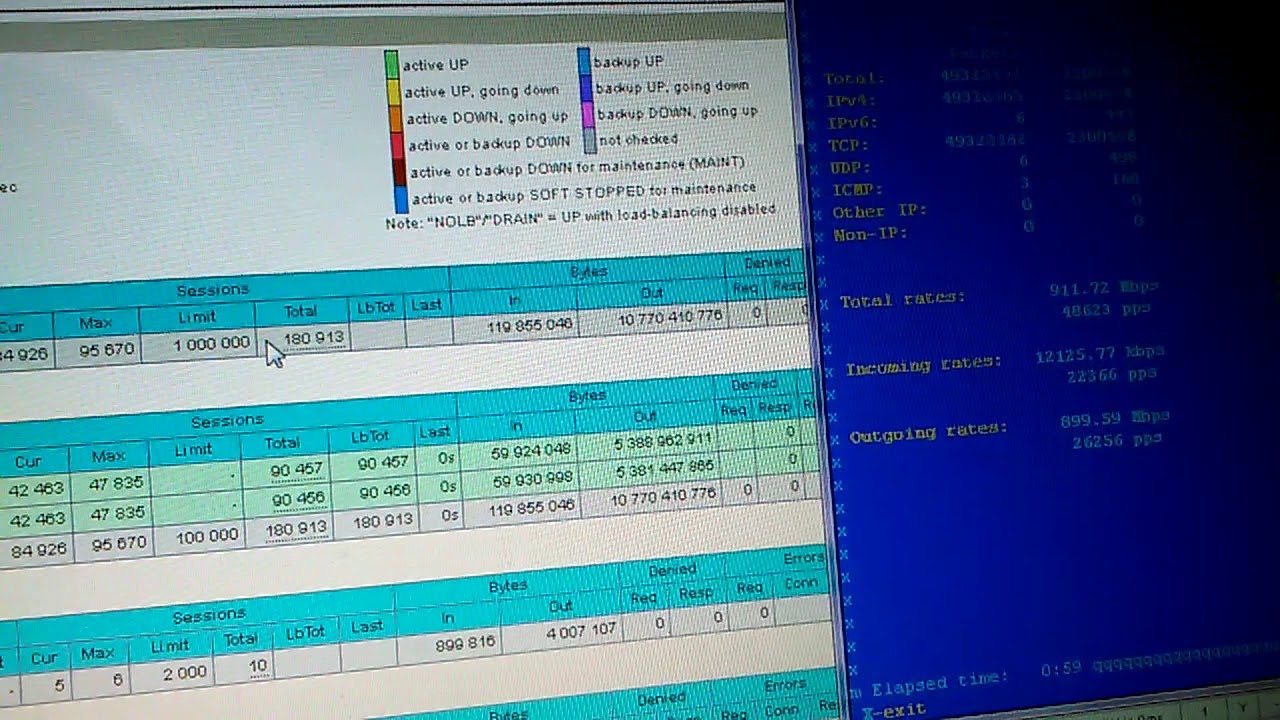The height and width of the screenshot is (720, 1280).
Task: Click the gray 'not checked' legend swatch
Action: pyautogui.click(x=589, y=140)
